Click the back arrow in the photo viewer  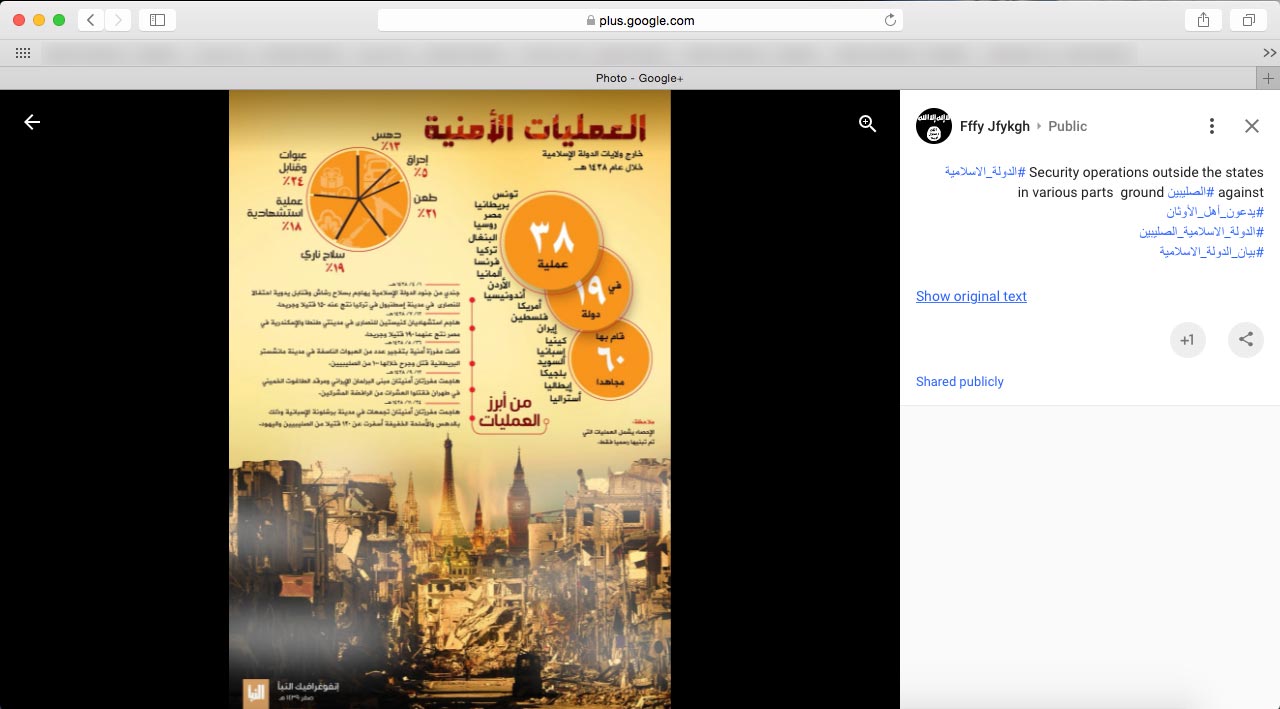click(x=32, y=122)
